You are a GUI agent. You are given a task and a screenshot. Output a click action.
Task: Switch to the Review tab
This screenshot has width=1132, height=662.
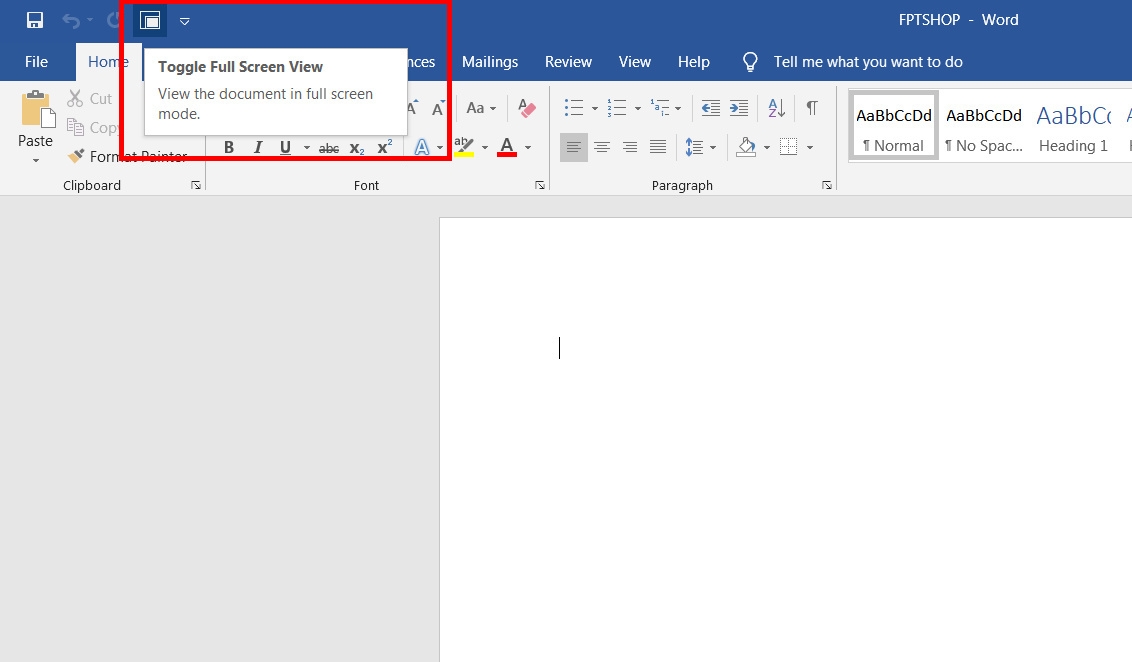(568, 61)
